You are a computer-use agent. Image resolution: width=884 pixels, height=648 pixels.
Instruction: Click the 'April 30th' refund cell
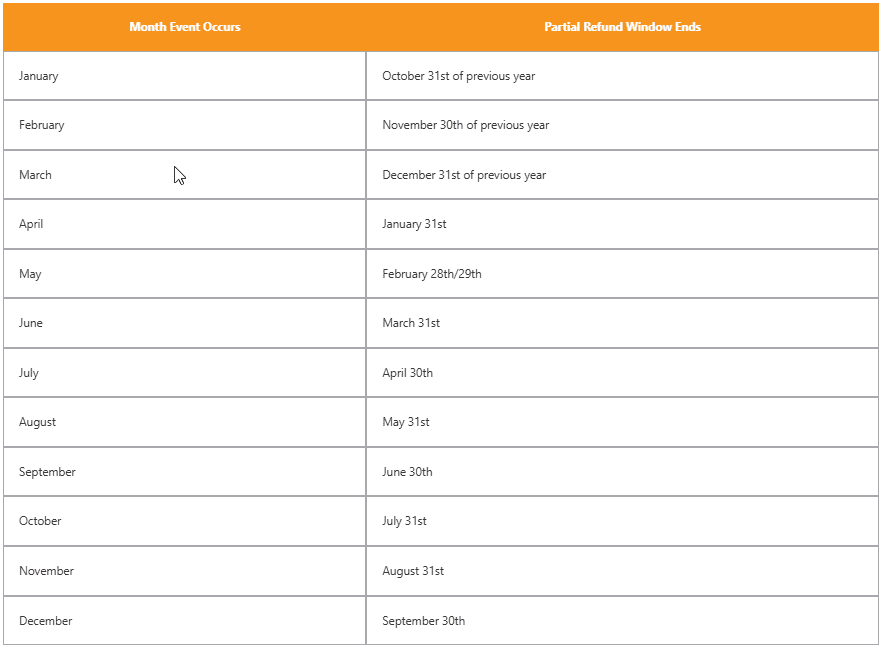coord(622,373)
